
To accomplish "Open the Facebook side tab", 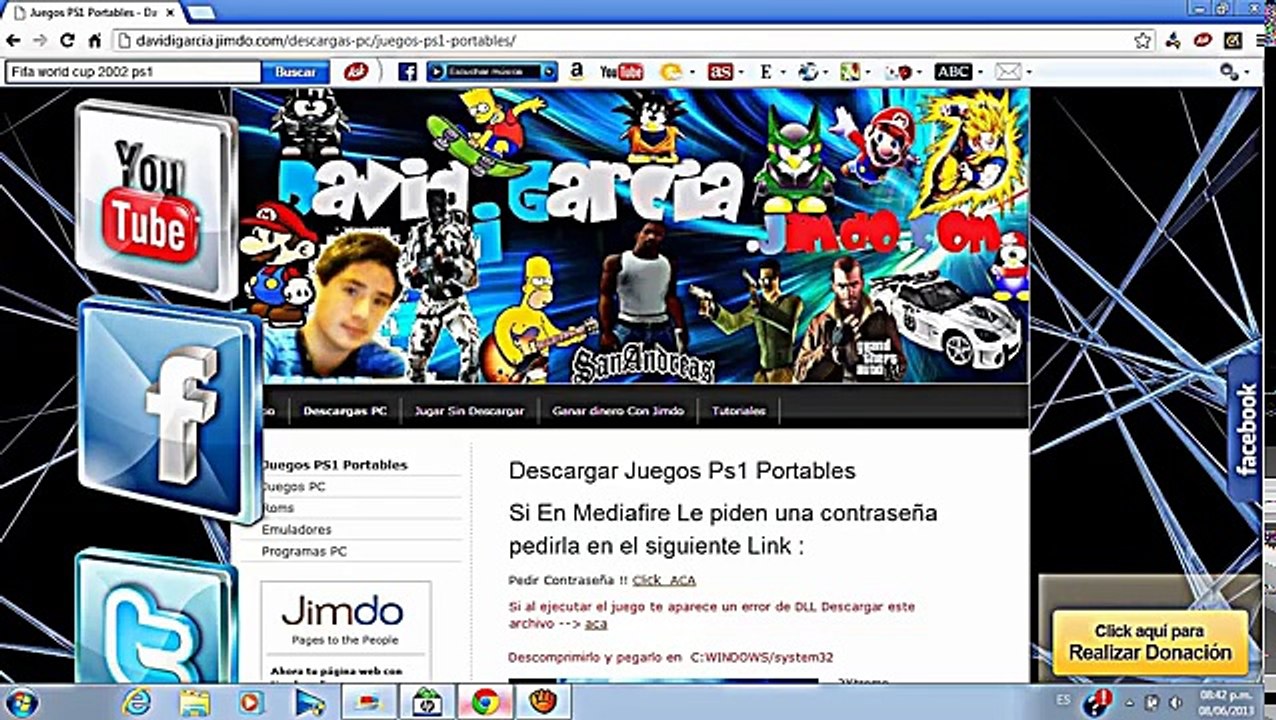I will pos(1246,428).
